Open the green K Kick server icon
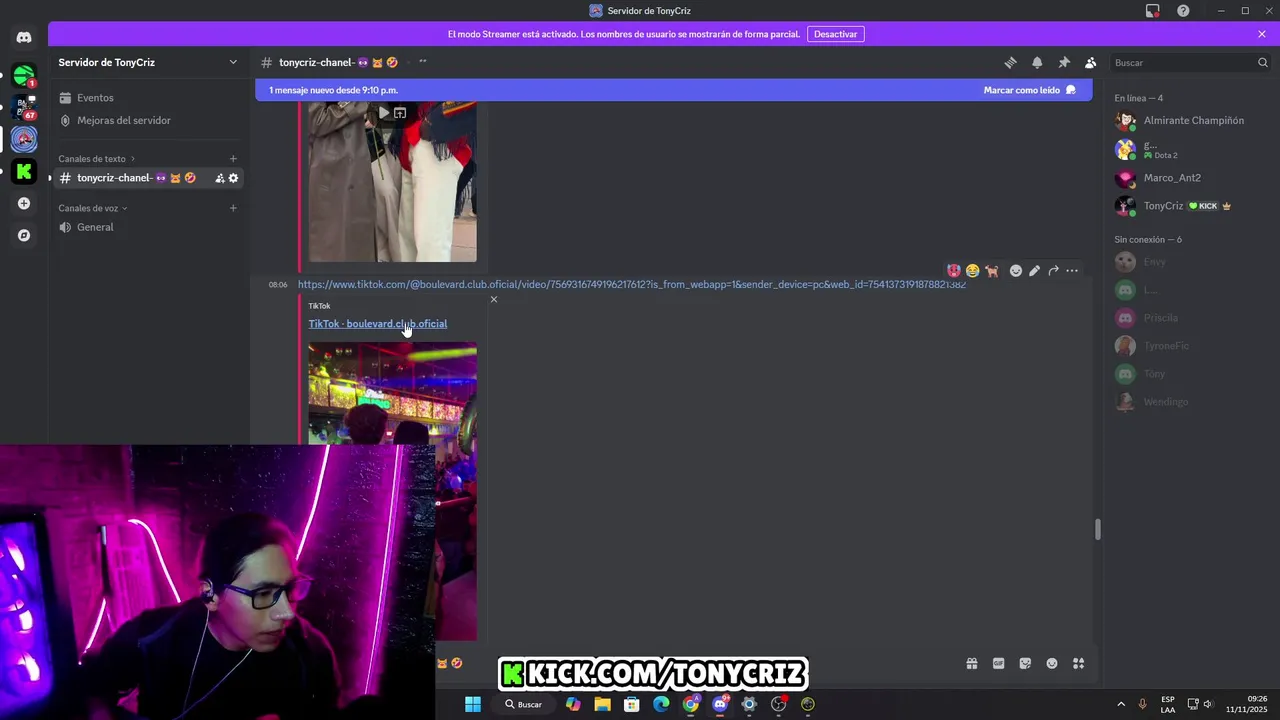 (24, 171)
